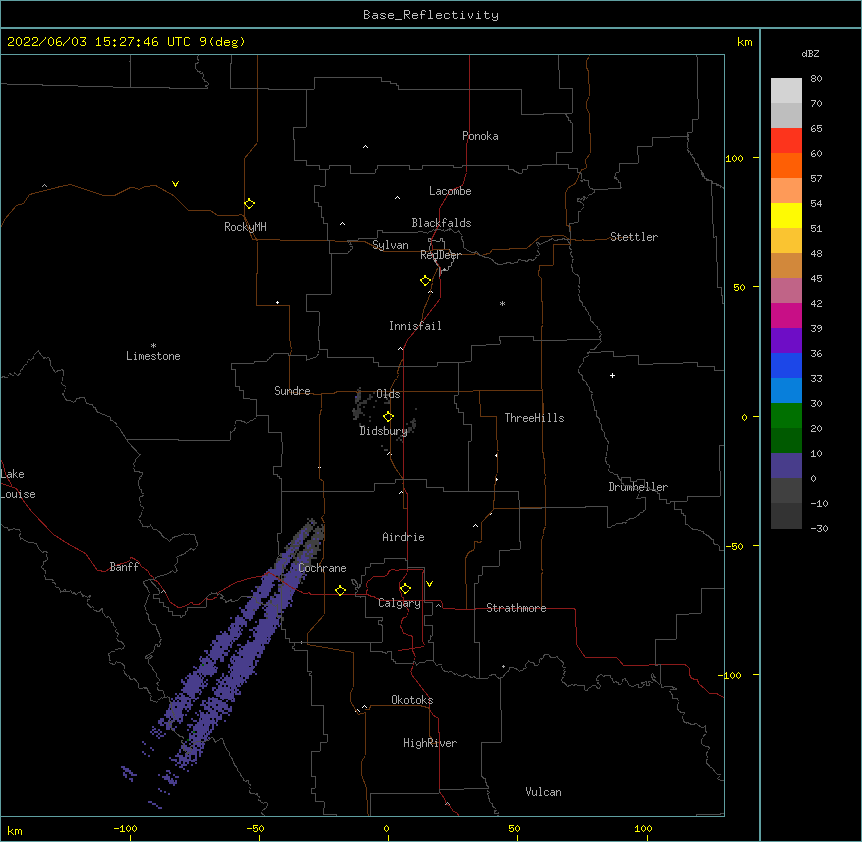Click the RockyMH label

pos(245,227)
